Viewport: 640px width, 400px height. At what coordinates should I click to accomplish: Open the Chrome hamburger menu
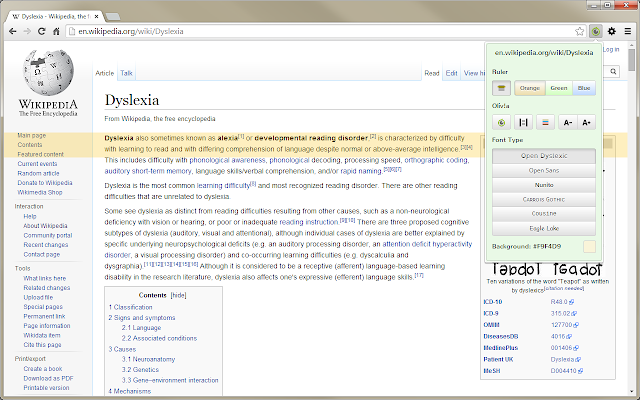(x=628, y=31)
